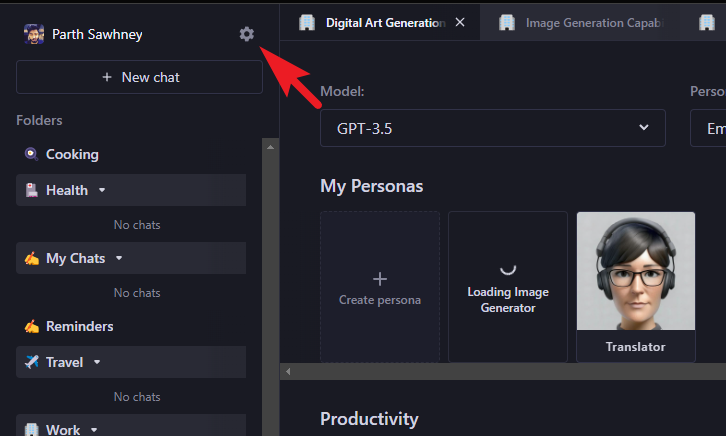
Task: Select the Digital Art Generation tab
Action: click(x=385, y=22)
